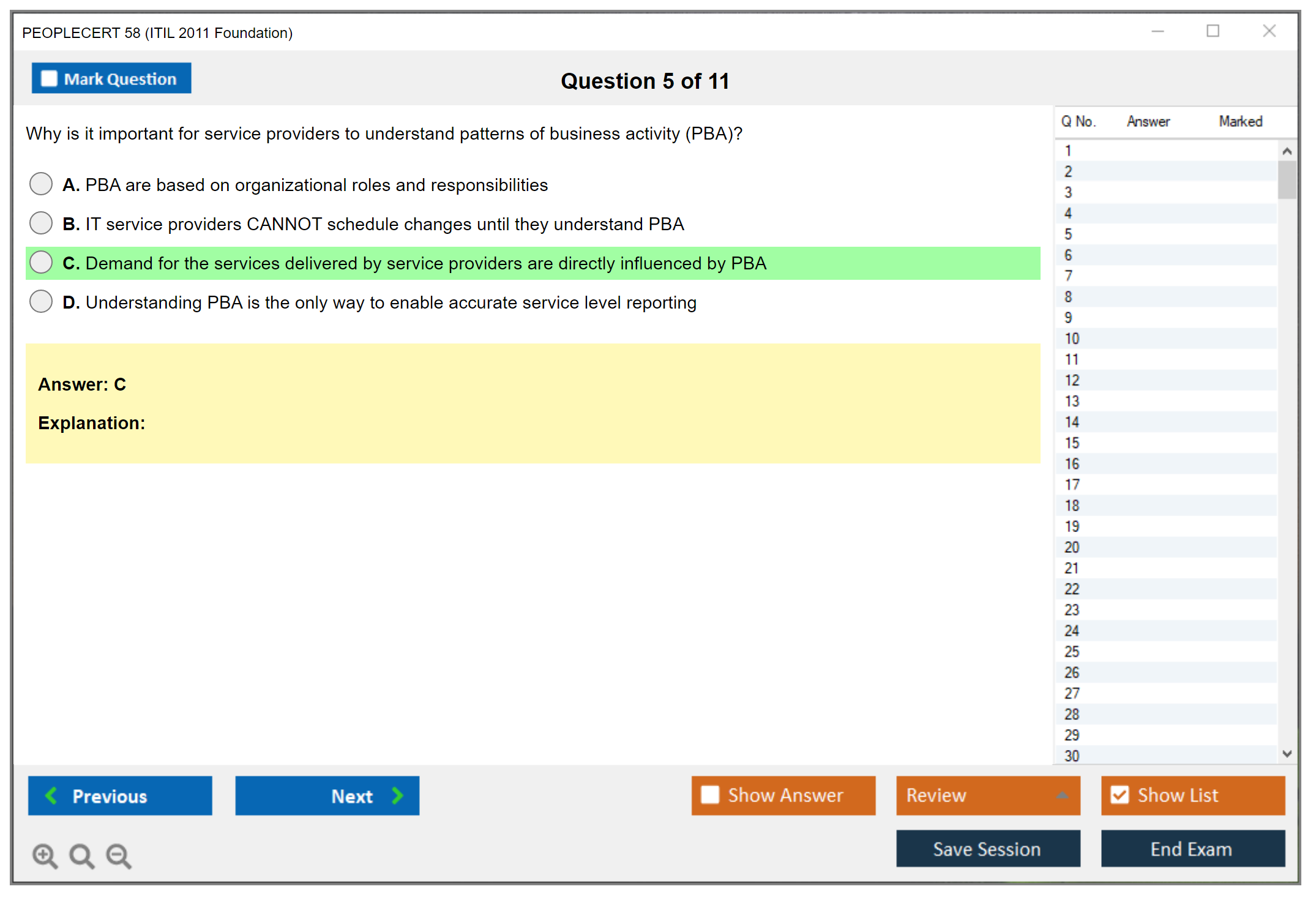The image size is (1316, 900).
Task: Click the Save Session button
Action: (987, 849)
